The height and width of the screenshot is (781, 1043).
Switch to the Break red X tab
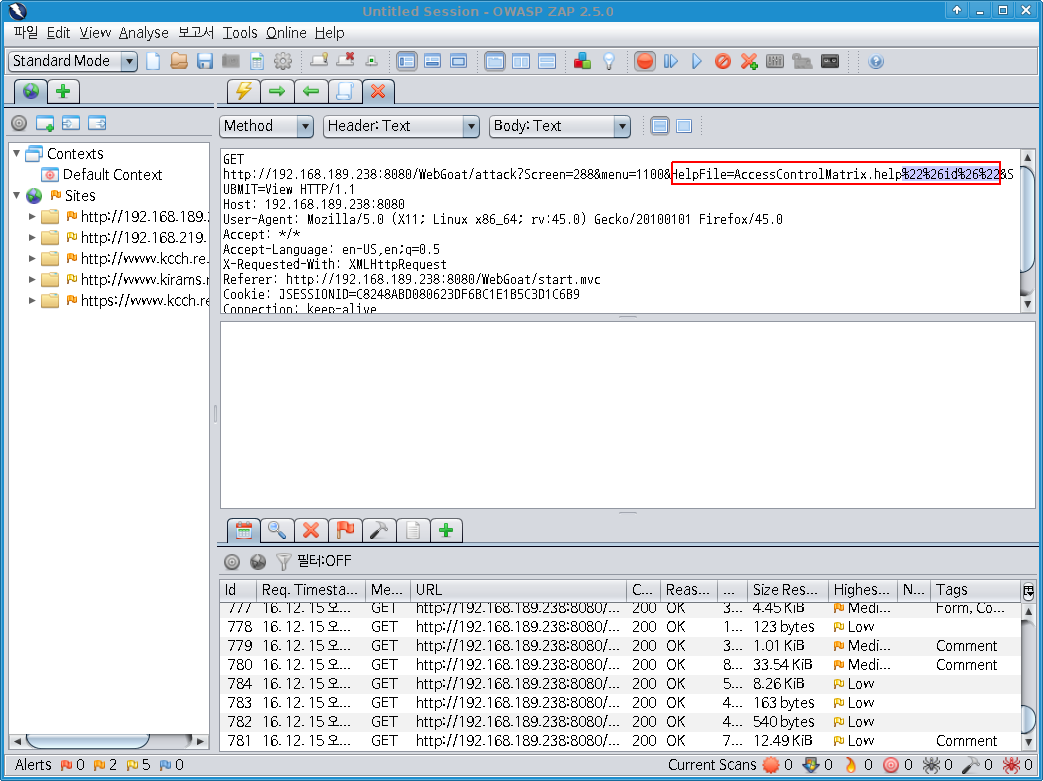tap(378, 91)
